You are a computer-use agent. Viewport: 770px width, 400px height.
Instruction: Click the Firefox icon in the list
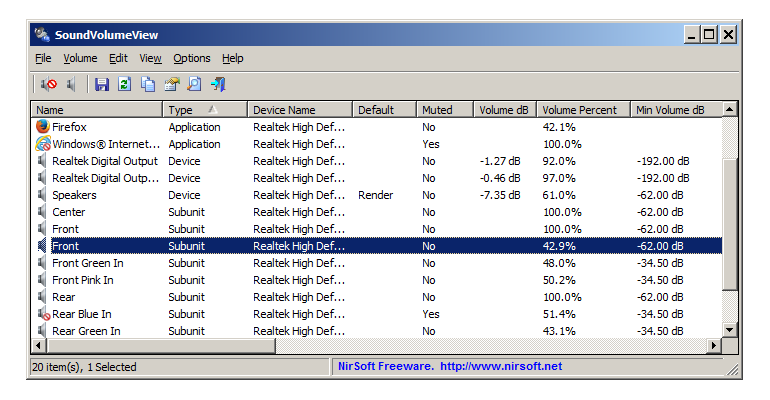click(43, 127)
